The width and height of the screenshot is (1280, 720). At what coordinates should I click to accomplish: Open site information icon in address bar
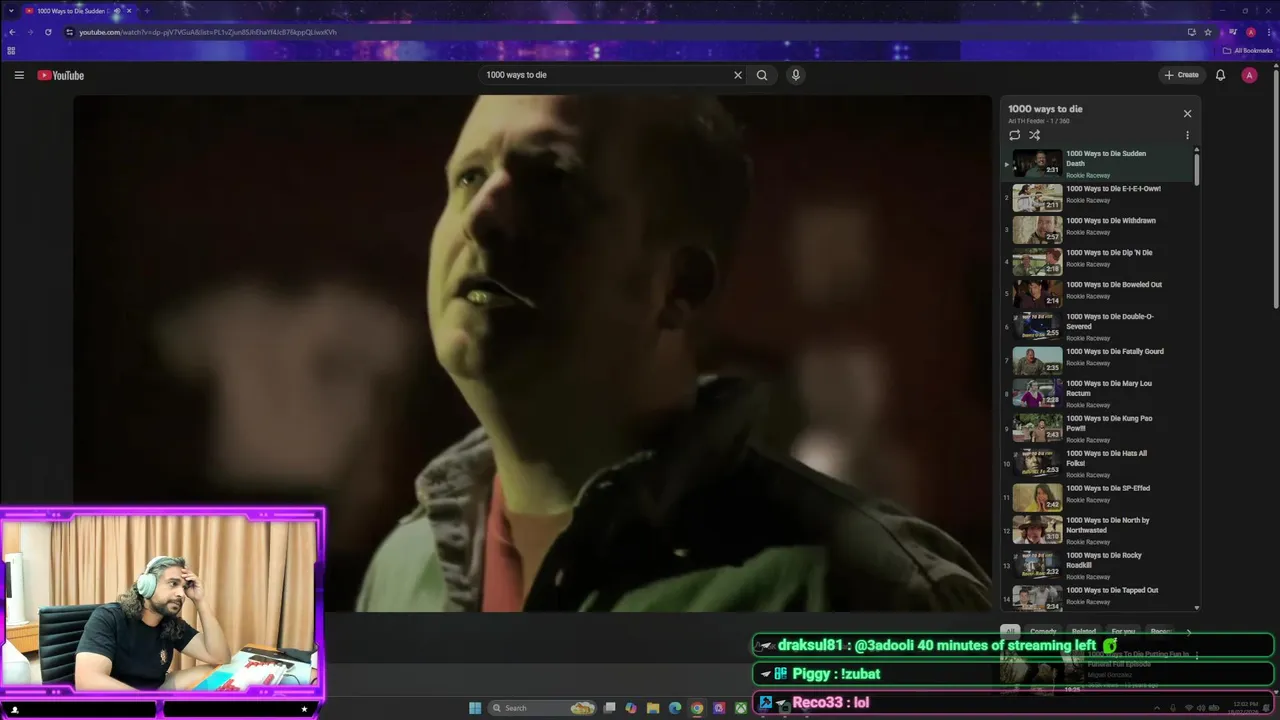pos(69,32)
